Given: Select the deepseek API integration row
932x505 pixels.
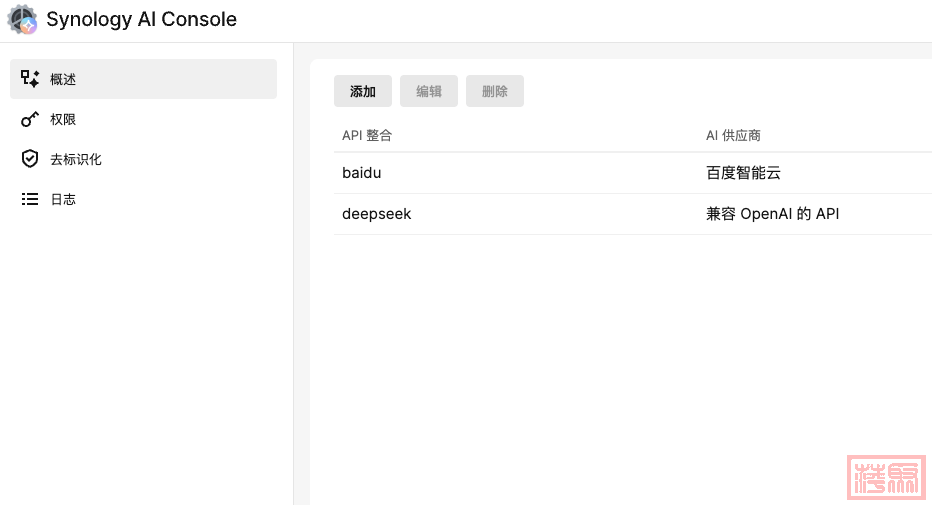Looking at the screenshot, I should coord(376,214).
